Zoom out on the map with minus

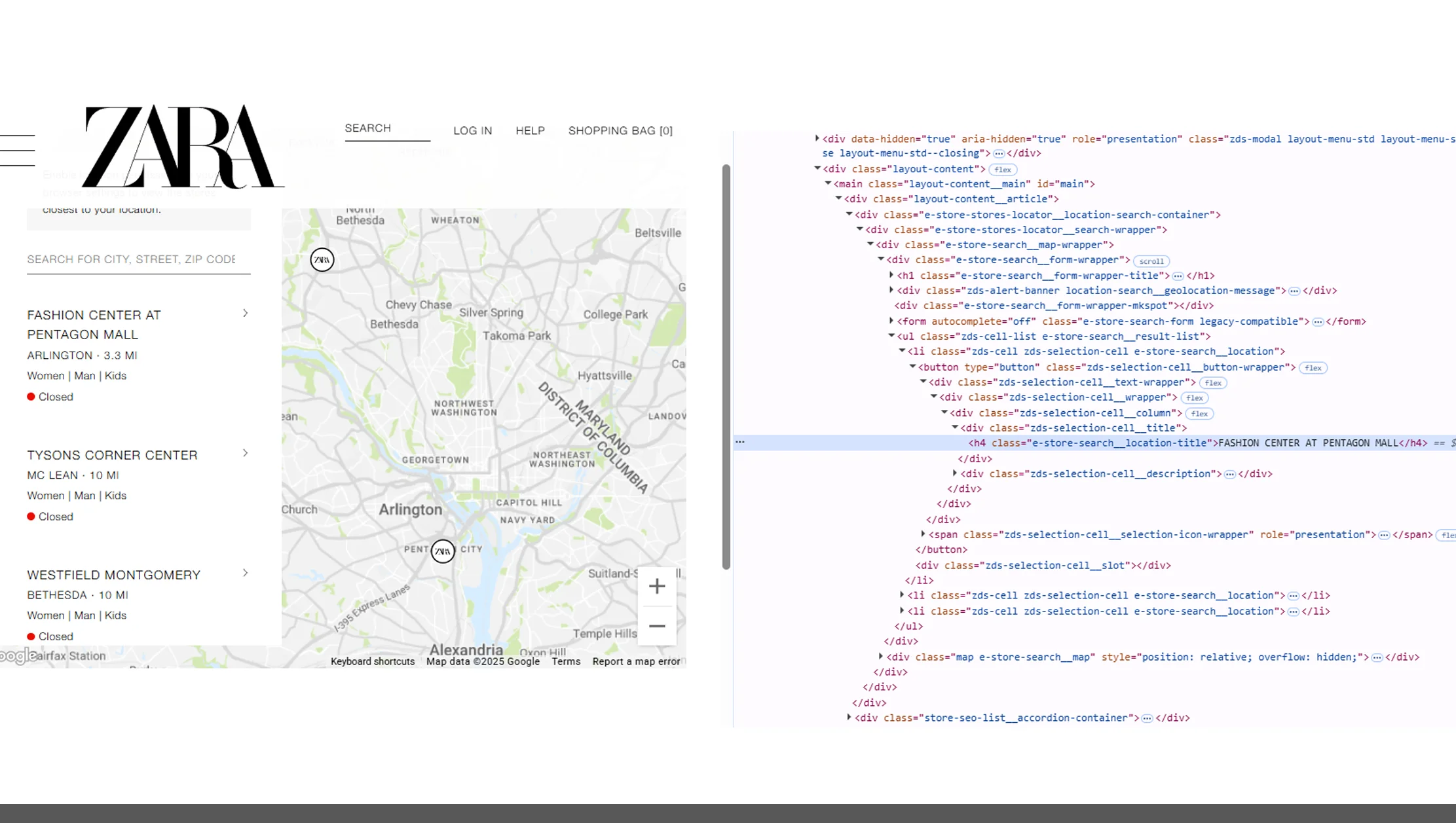pos(657,626)
